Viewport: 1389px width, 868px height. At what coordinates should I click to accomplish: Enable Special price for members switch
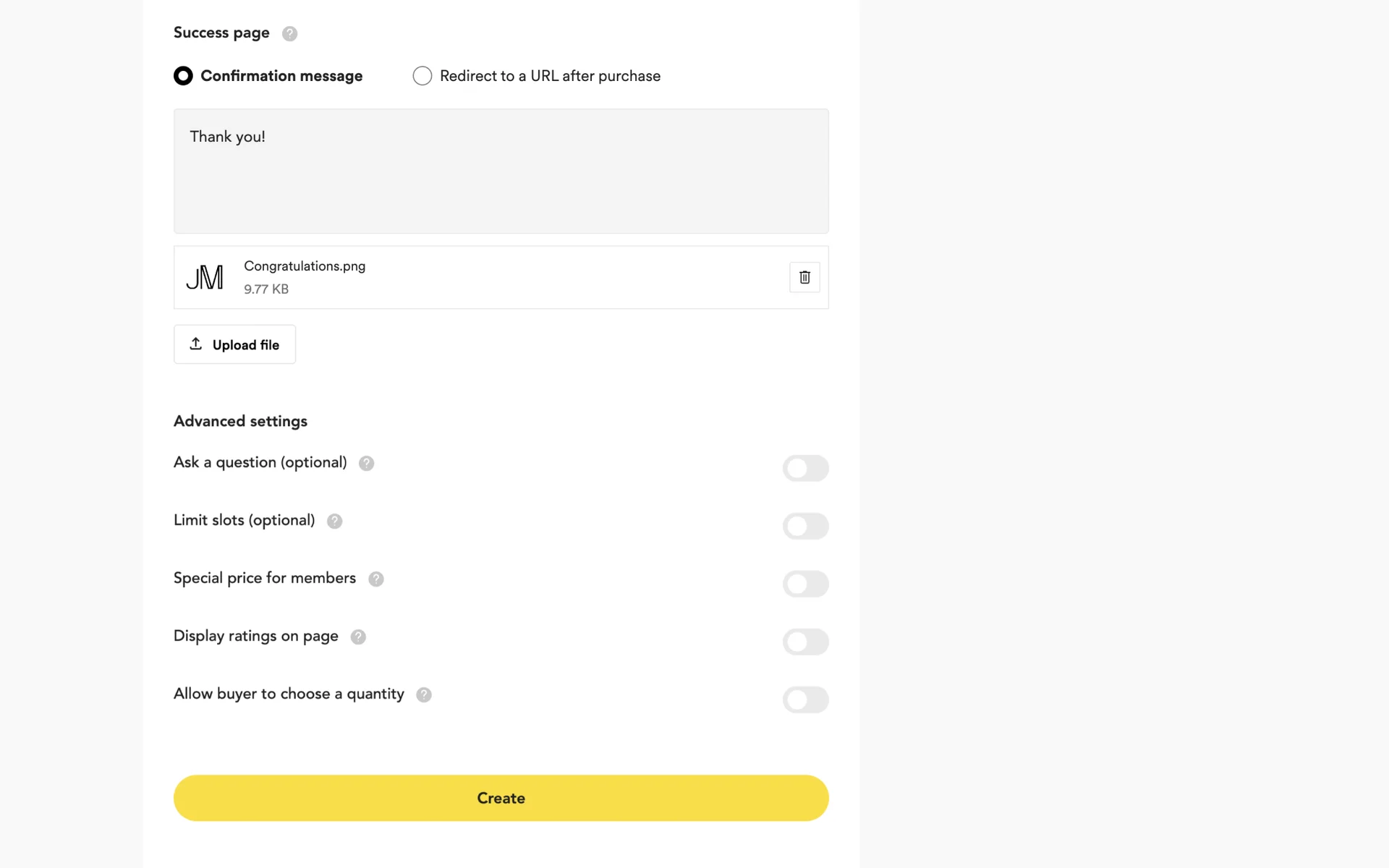point(805,584)
